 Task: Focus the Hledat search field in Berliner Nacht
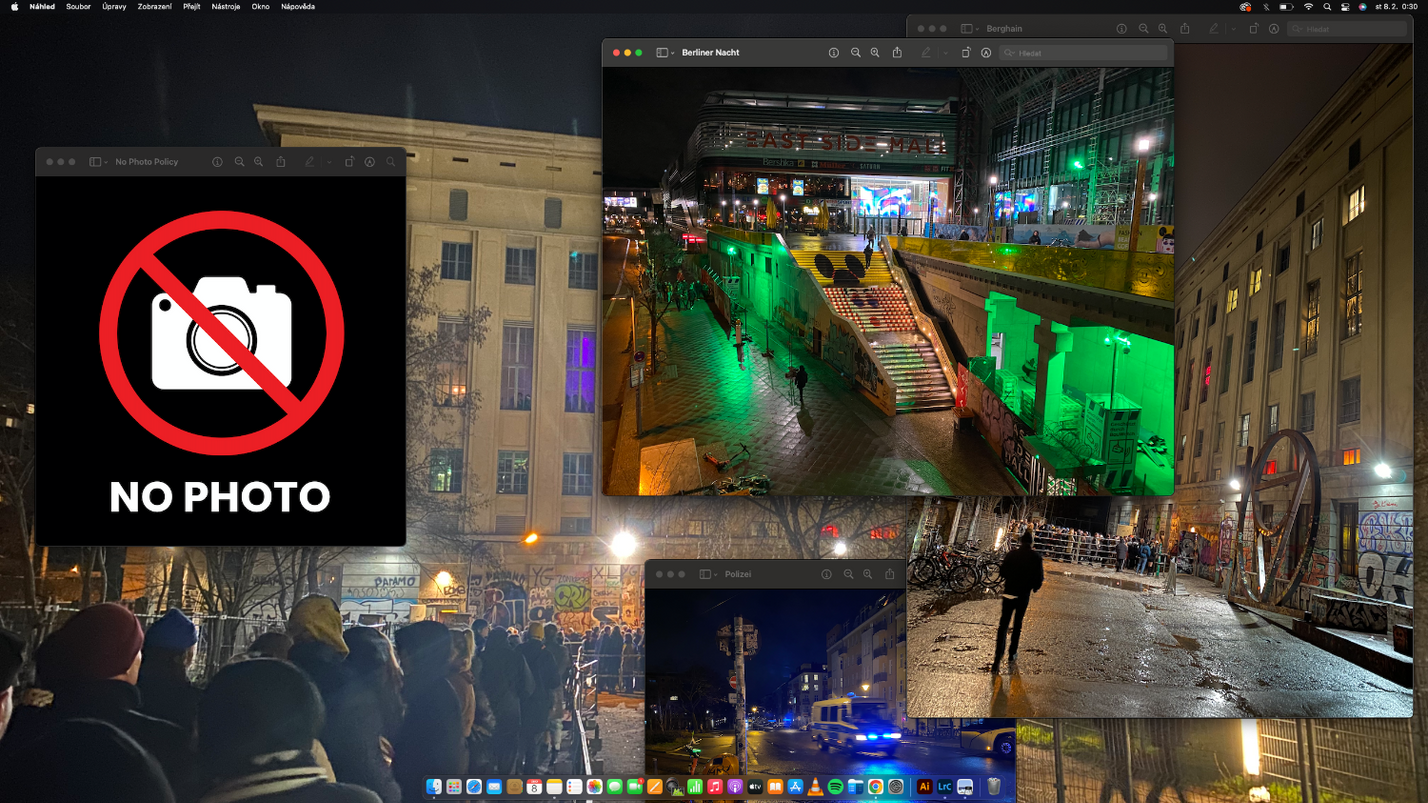[x=1084, y=53]
